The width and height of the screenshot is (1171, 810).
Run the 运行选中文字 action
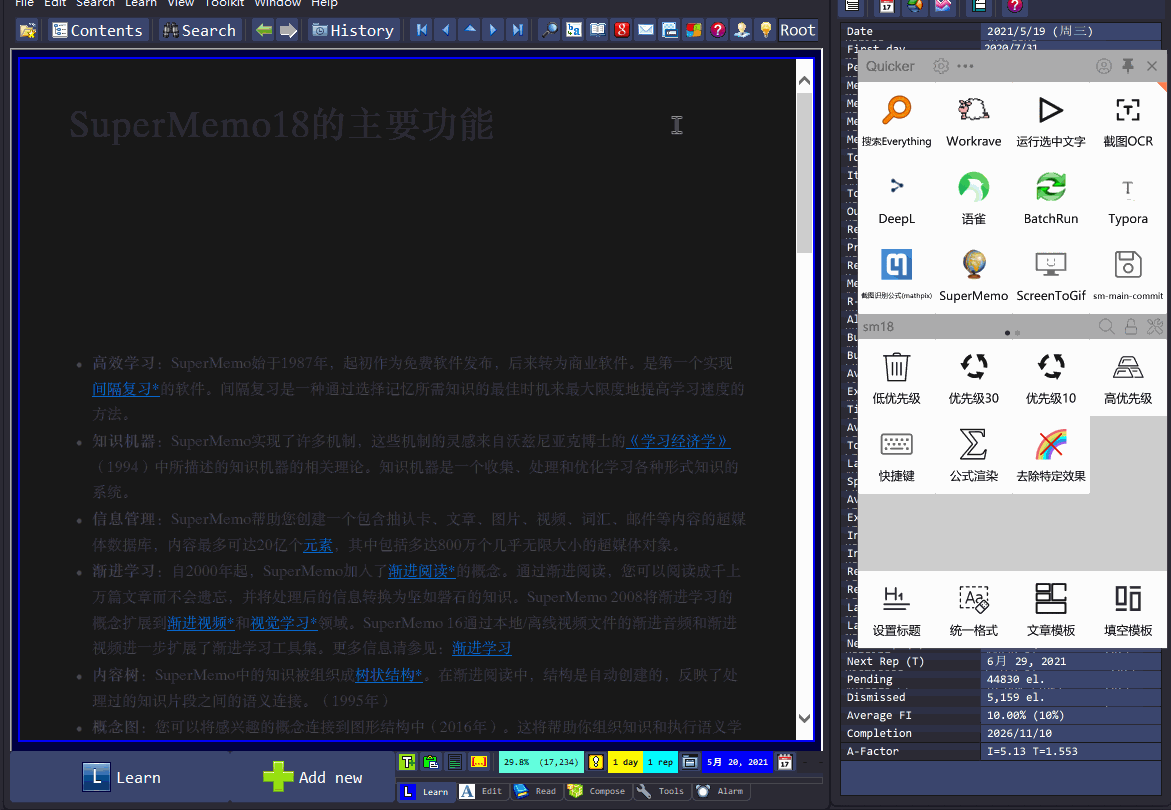pyautogui.click(x=1051, y=121)
